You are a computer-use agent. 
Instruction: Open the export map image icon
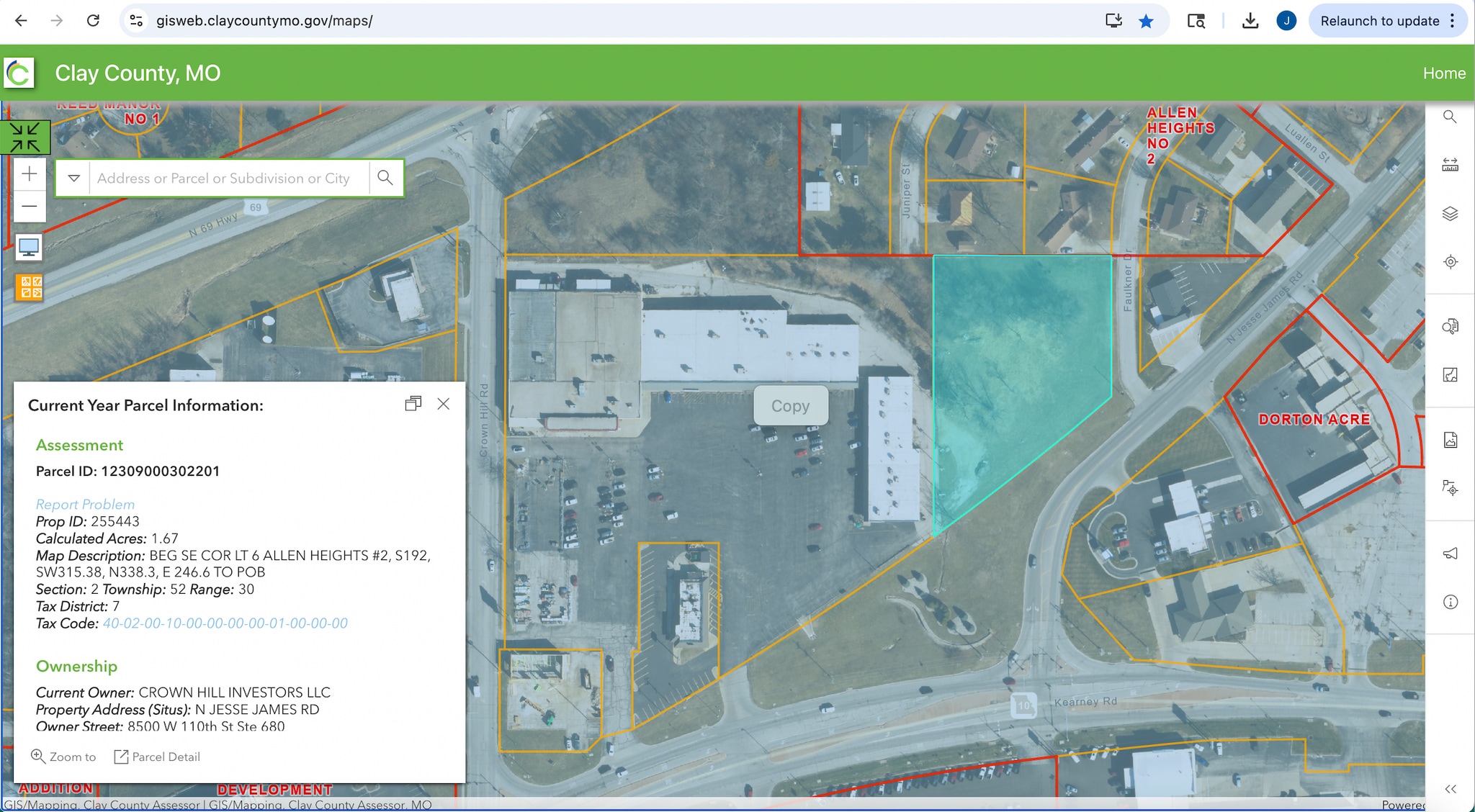(1450, 440)
